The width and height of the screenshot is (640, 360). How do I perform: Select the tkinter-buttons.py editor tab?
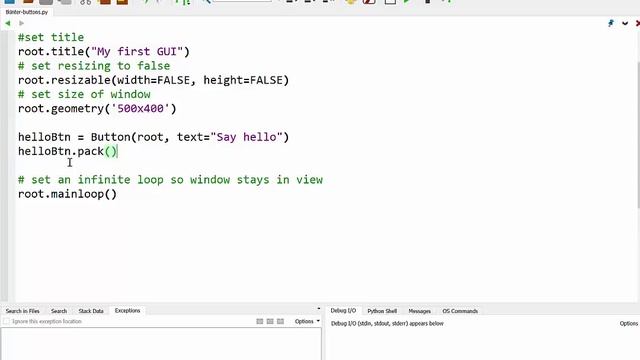pos(27,12)
